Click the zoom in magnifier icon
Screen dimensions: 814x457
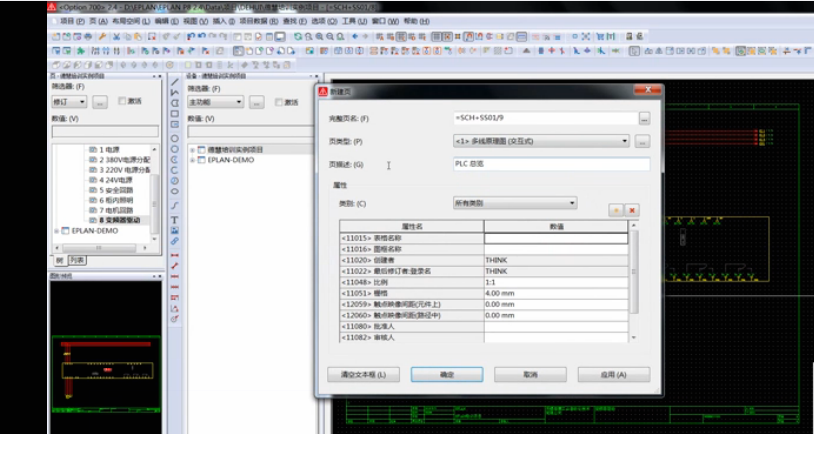(319, 36)
